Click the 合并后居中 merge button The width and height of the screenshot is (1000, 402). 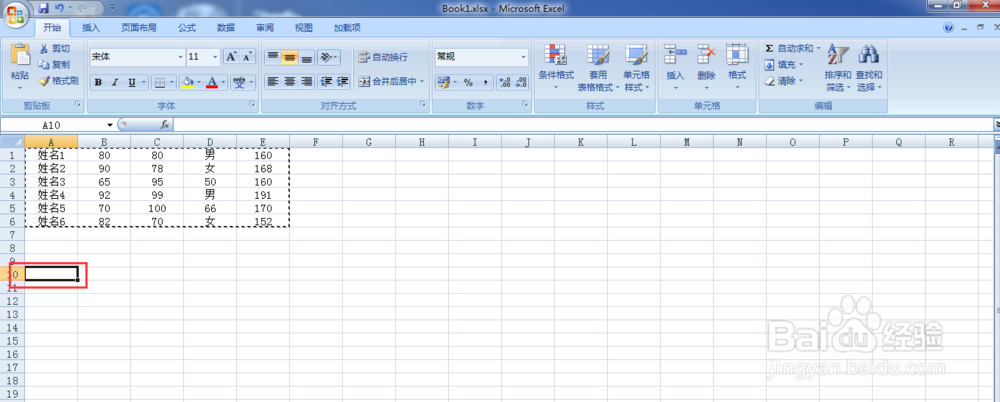pyautogui.click(x=387, y=82)
